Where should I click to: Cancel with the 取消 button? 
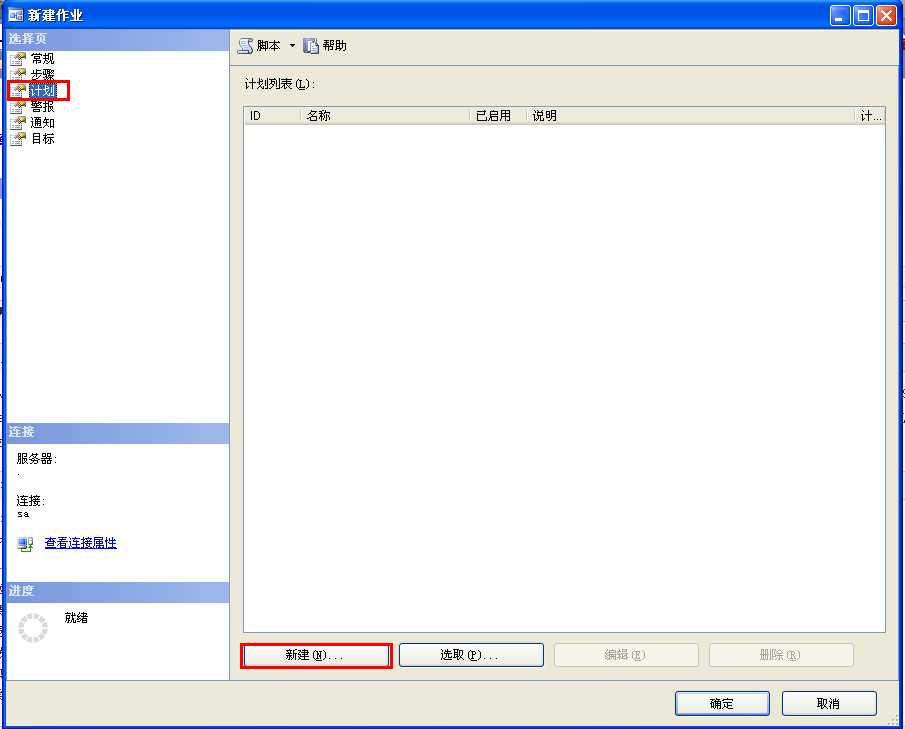pyautogui.click(x=829, y=704)
